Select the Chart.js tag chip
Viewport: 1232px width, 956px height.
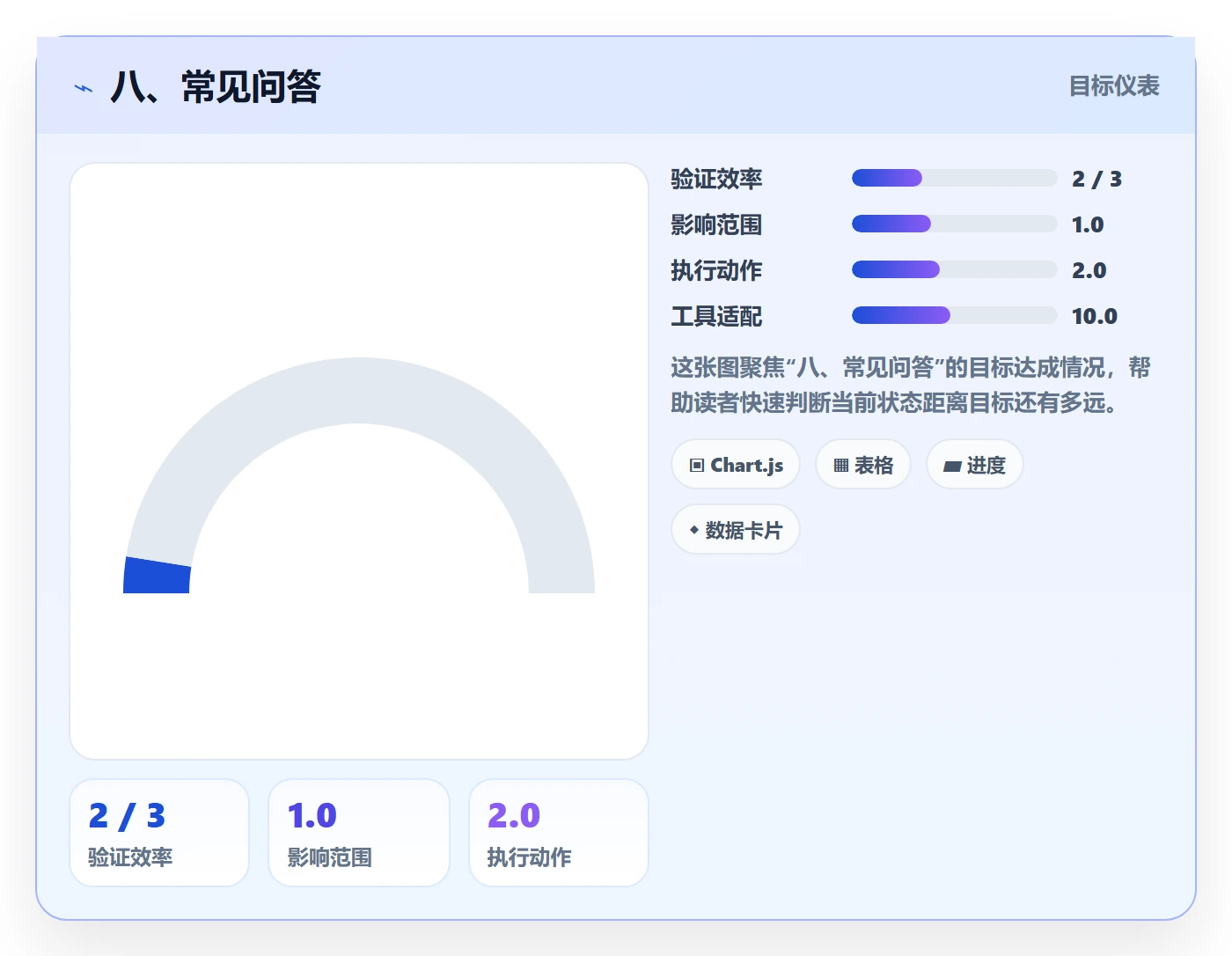click(736, 465)
